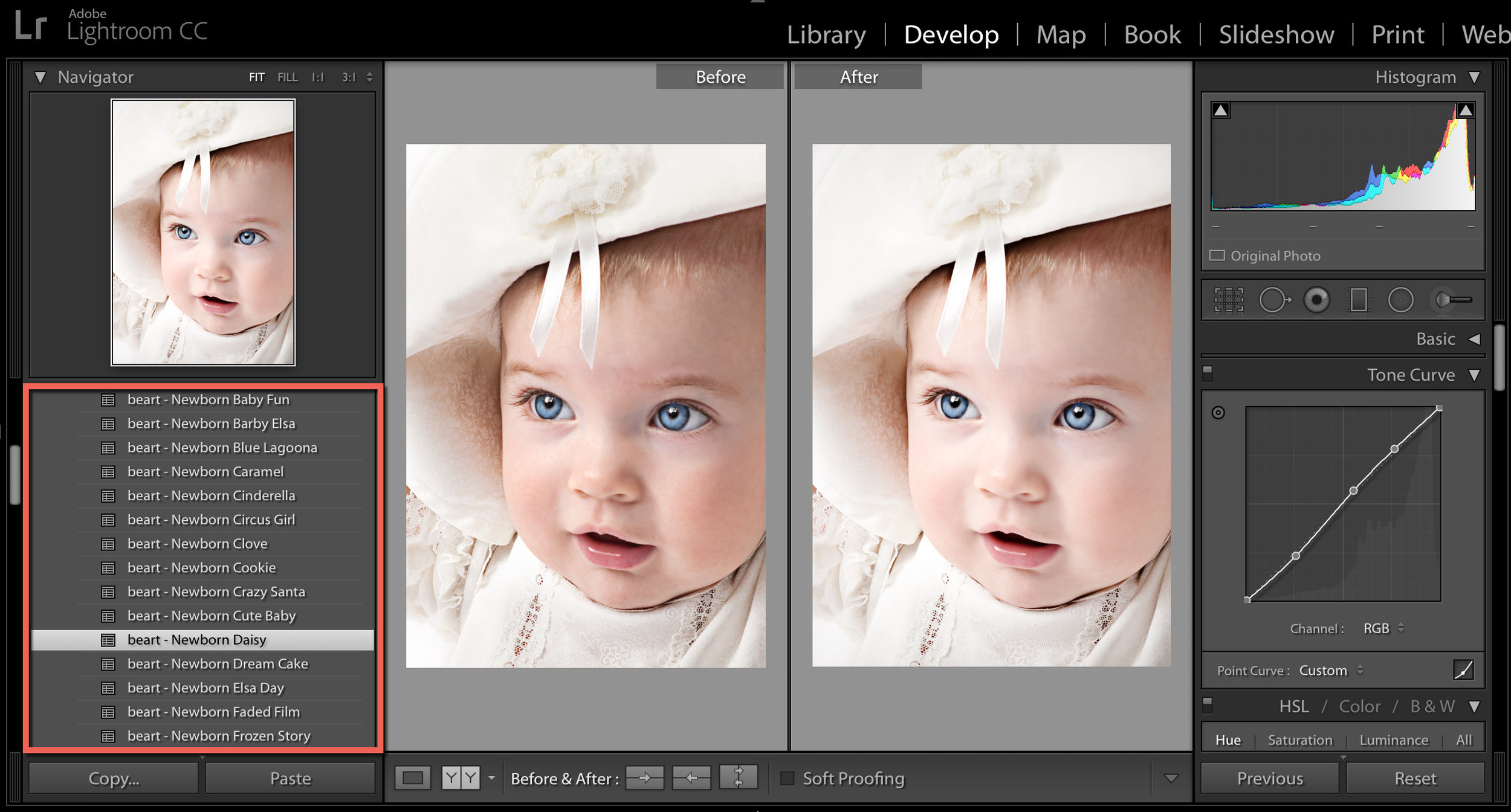
Task: Toggle the point curve edit icon
Action: (1463, 669)
